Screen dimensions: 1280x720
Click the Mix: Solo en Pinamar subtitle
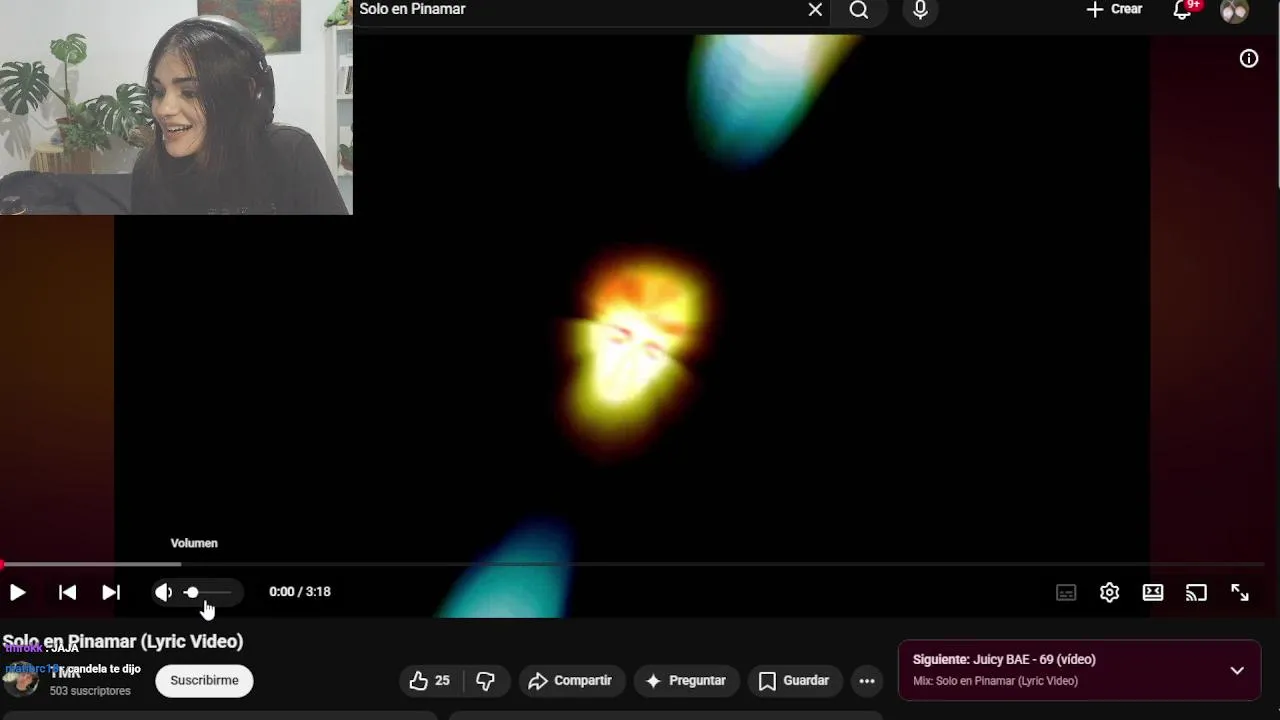[995, 681]
